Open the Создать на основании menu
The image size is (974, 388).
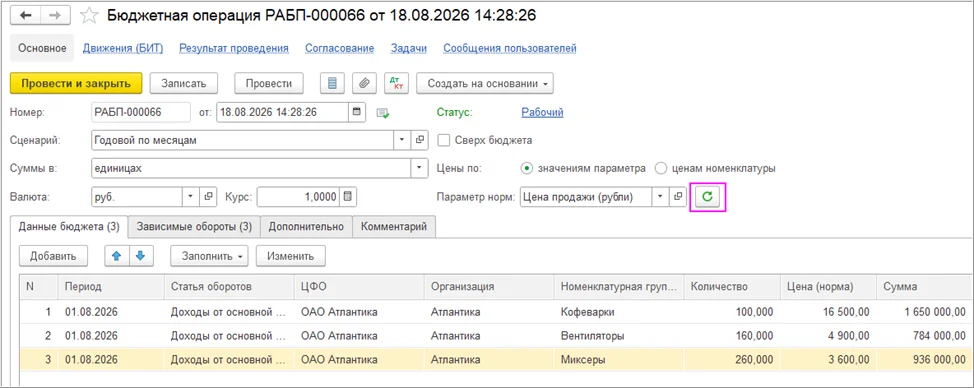click(x=485, y=83)
